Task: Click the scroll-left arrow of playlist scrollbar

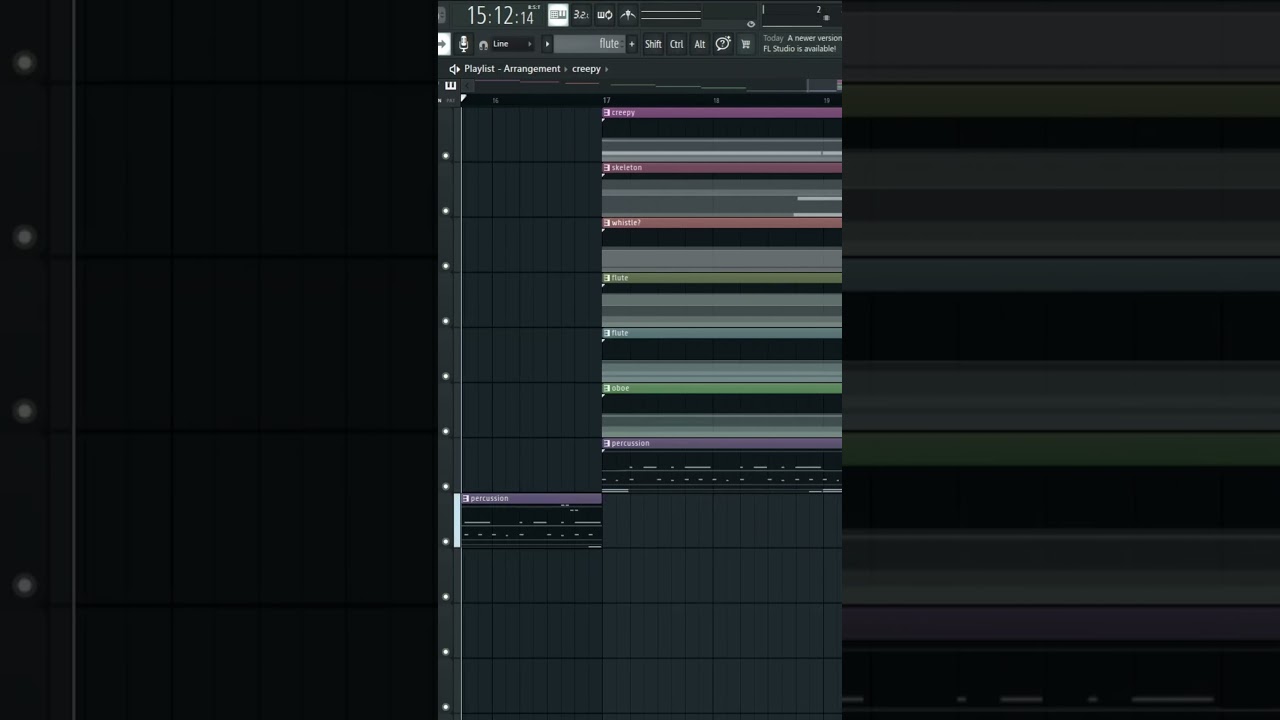Action: [x=467, y=86]
